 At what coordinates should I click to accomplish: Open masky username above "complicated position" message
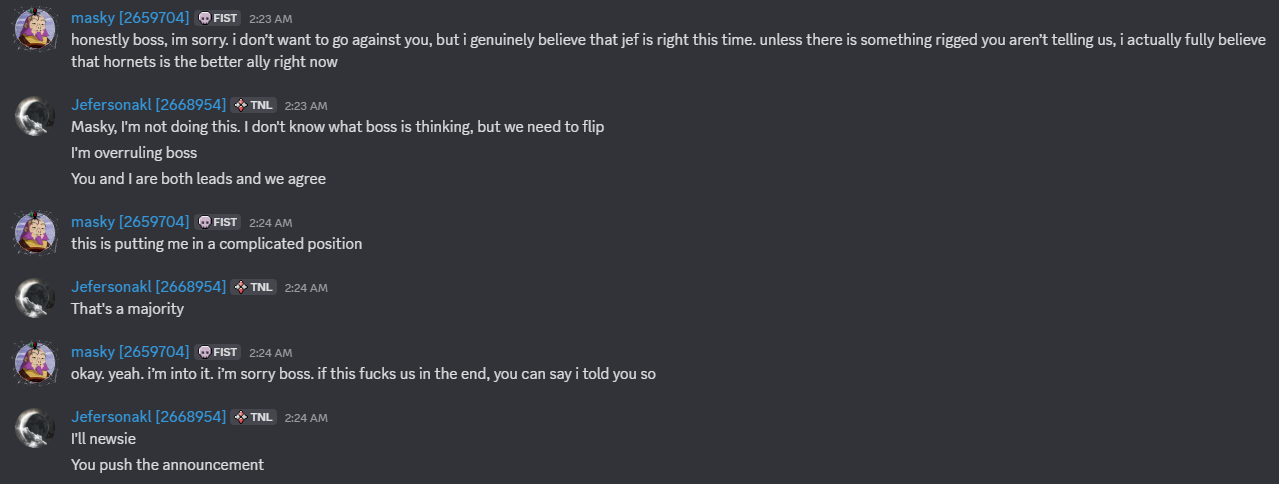[x=130, y=221]
